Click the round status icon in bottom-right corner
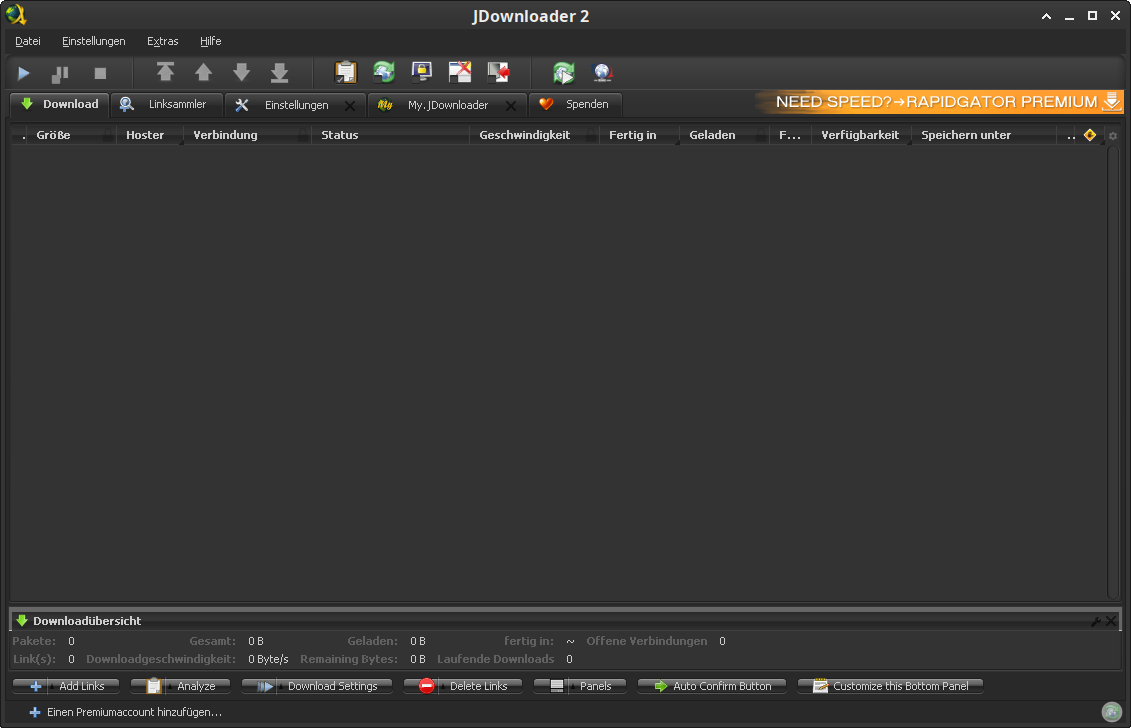 [1112, 712]
